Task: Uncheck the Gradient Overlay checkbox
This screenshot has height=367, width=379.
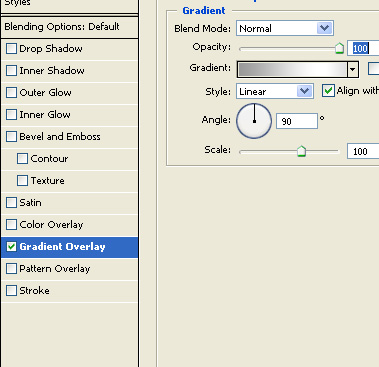Action: [11, 247]
